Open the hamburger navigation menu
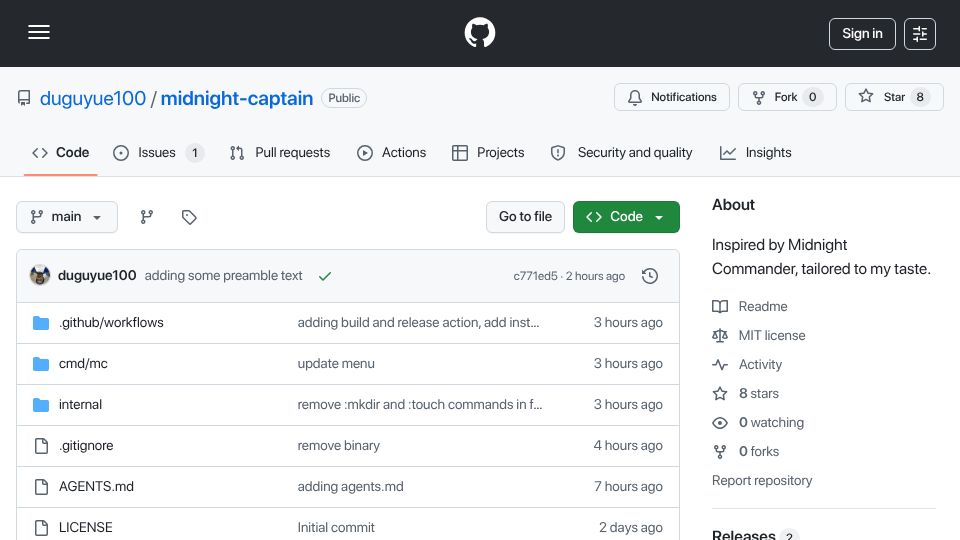The height and width of the screenshot is (540, 960). tap(39, 32)
